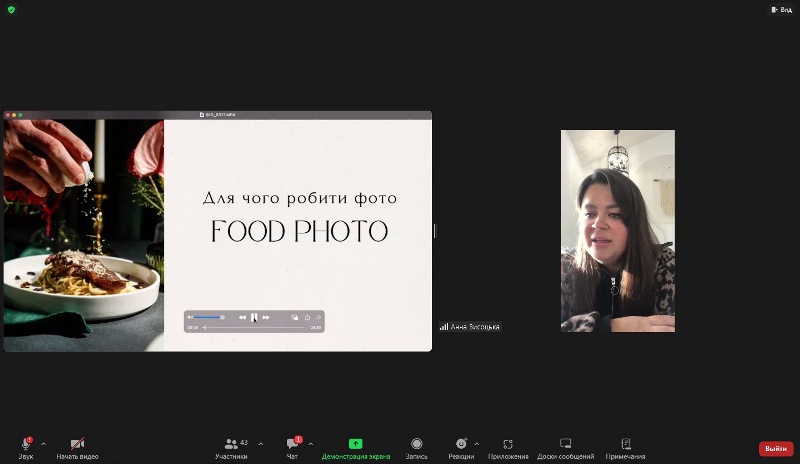Click the presenter's video thumbnail
The image size is (800, 464).
click(618, 231)
